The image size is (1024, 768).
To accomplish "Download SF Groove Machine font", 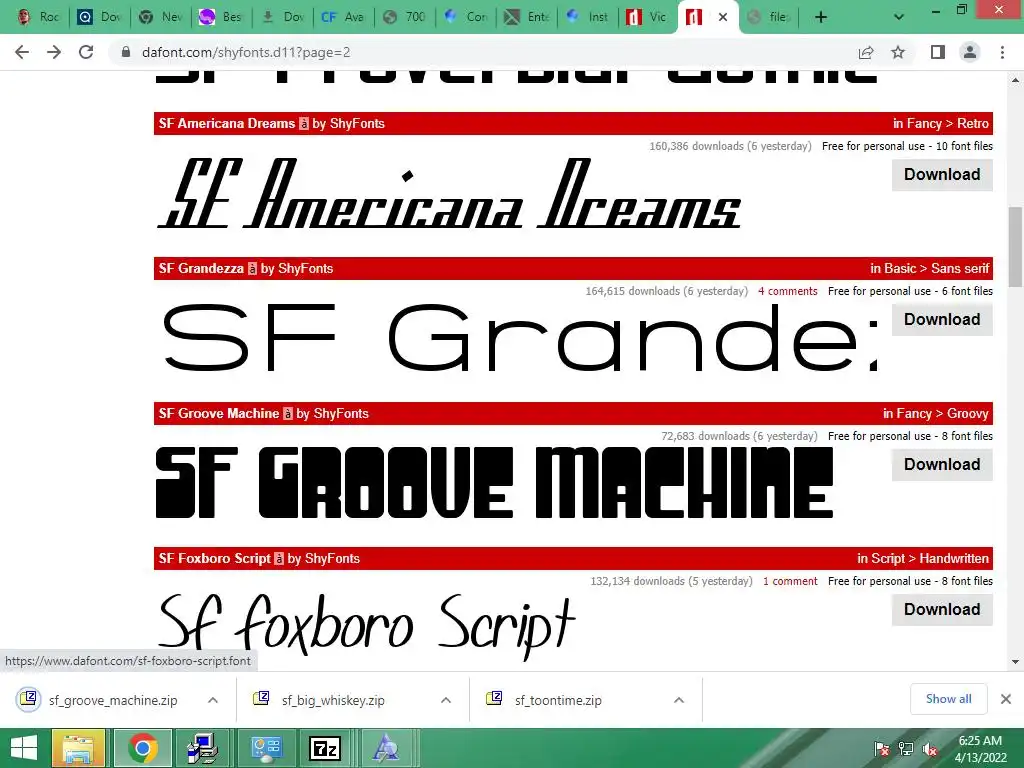I will point(942,464).
